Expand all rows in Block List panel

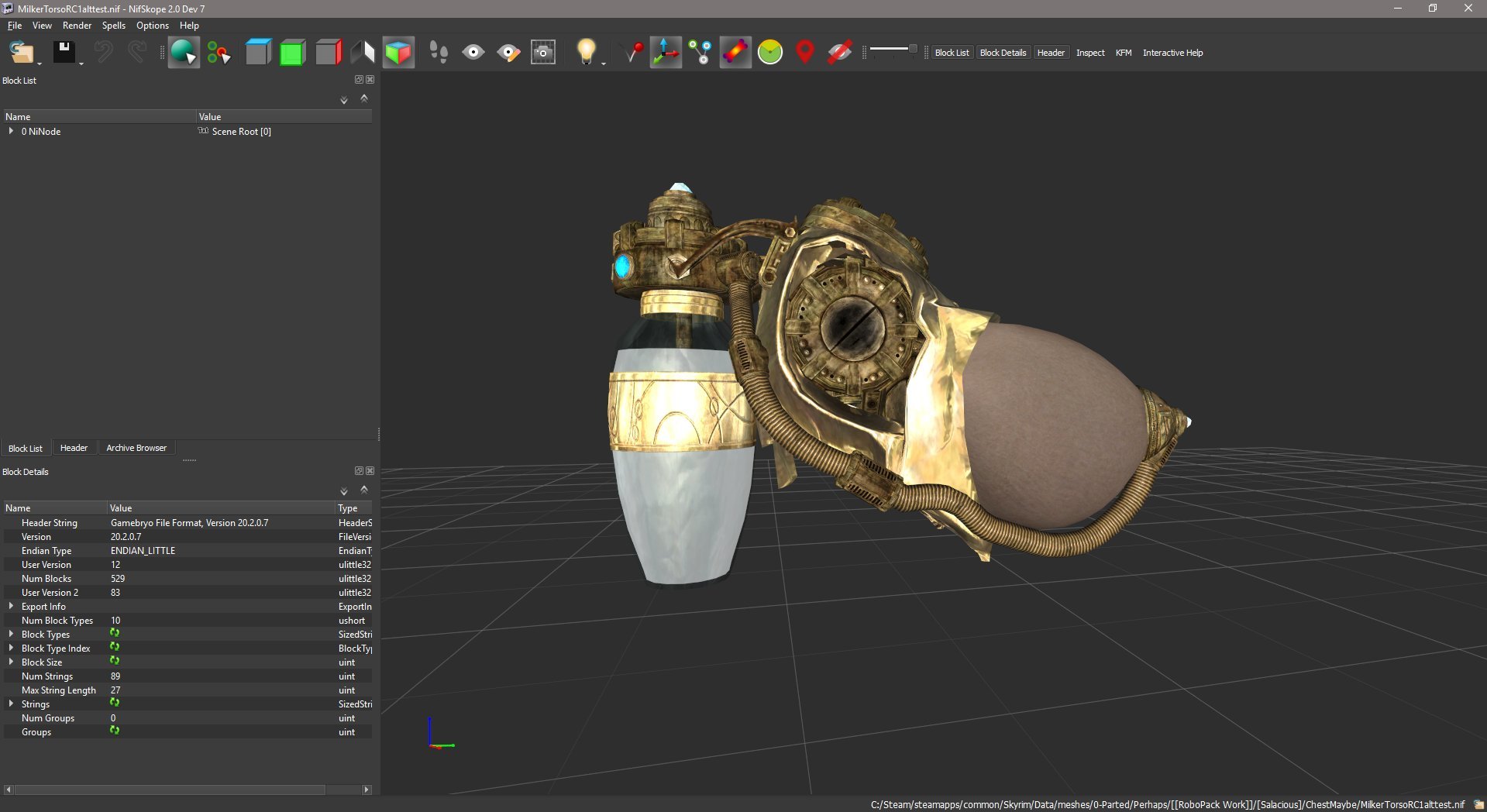point(344,100)
